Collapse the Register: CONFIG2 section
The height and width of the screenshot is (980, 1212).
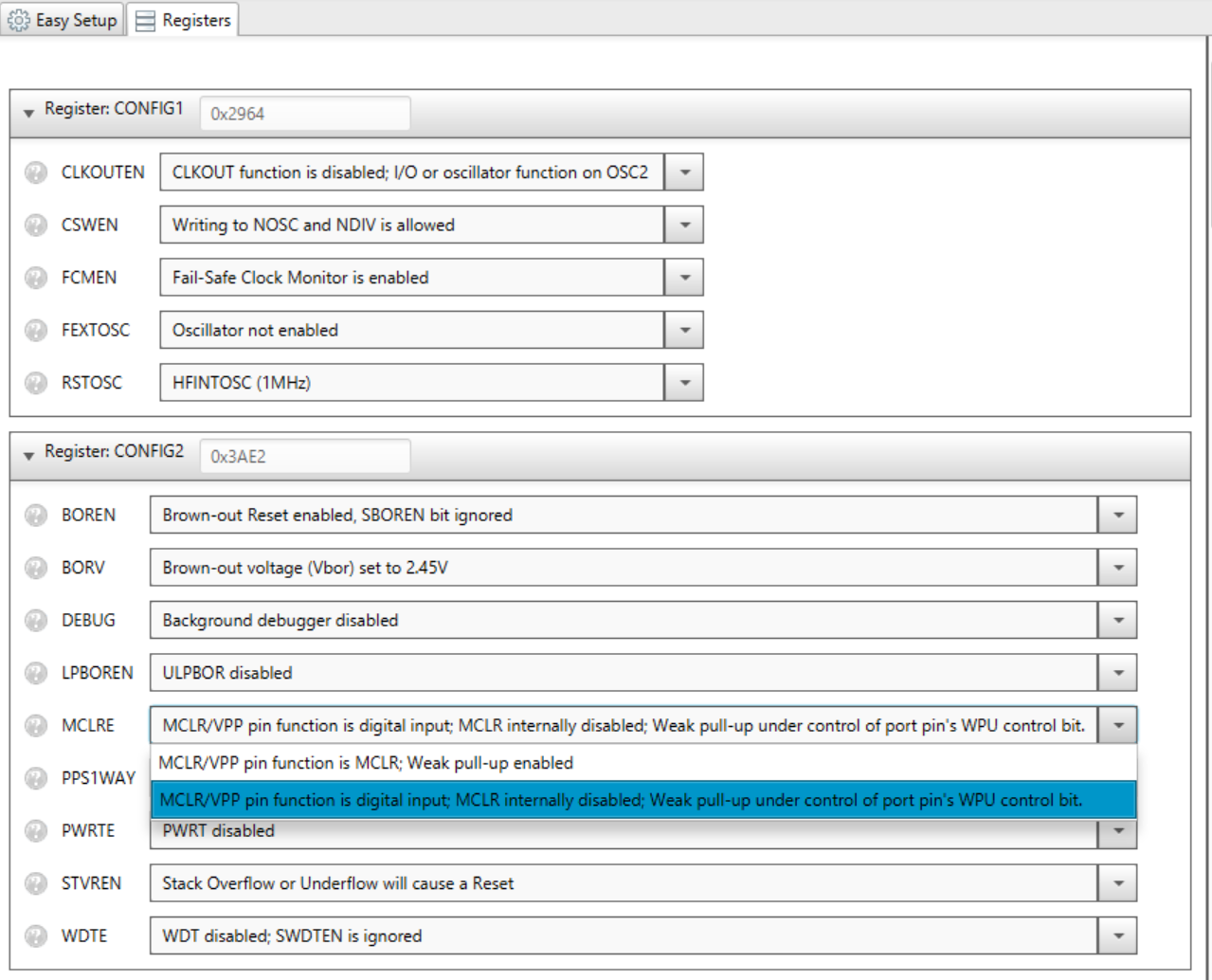(x=28, y=456)
